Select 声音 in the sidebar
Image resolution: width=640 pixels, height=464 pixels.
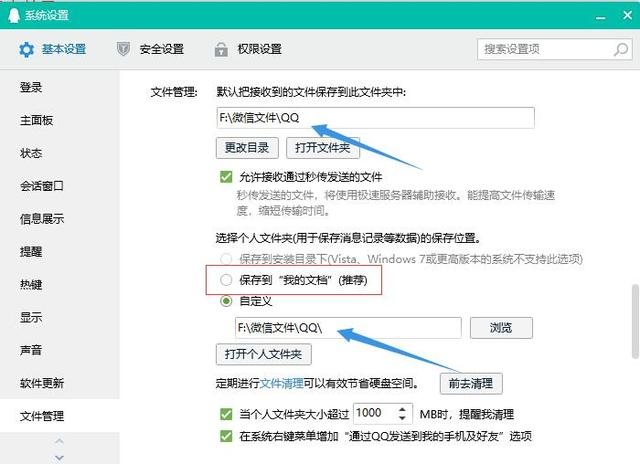pyautogui.click(x=31, y=350)
